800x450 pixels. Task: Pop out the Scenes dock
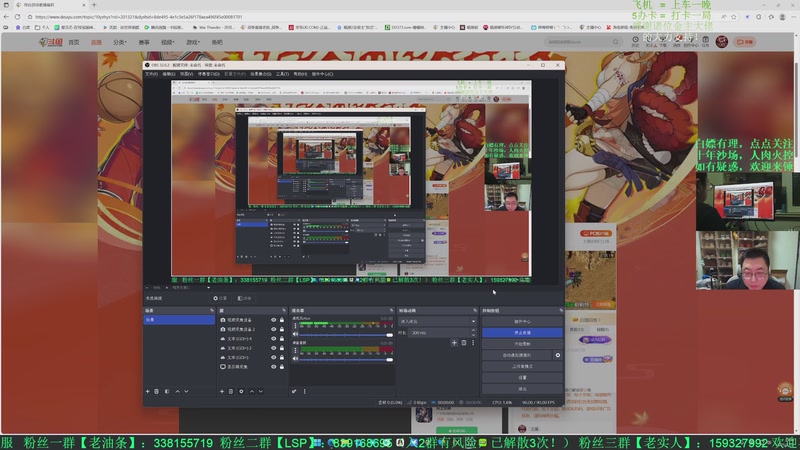tap(212, 310)
